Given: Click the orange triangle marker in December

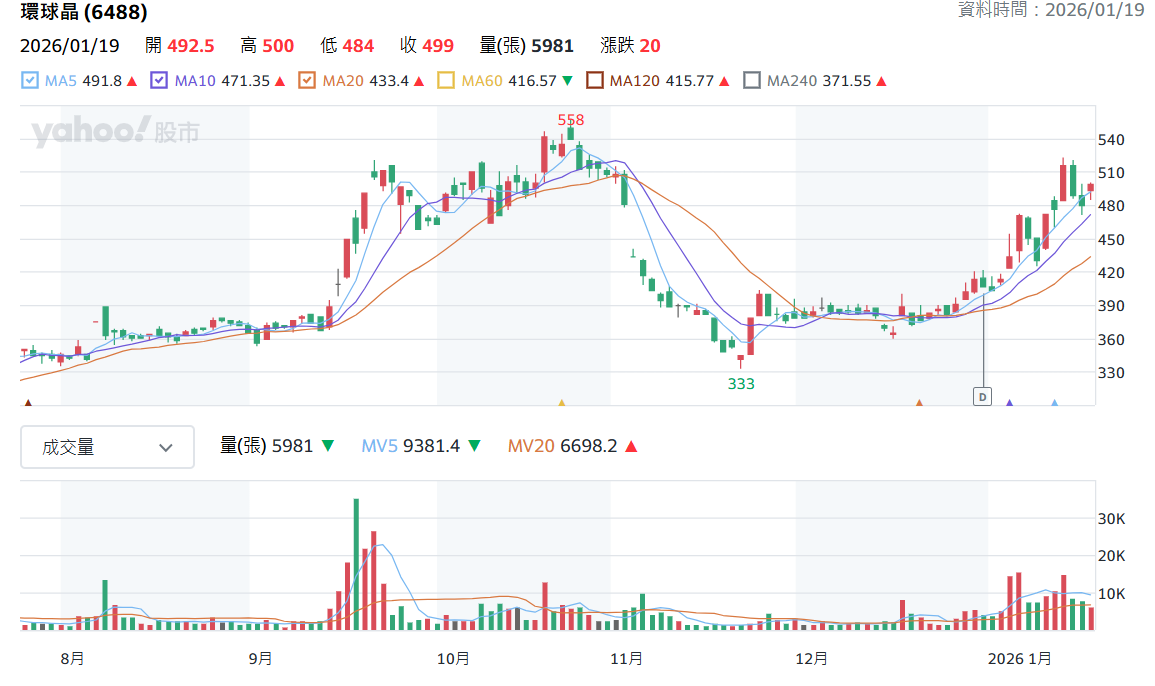Looking at the screenshot, I should click(919, 402).
